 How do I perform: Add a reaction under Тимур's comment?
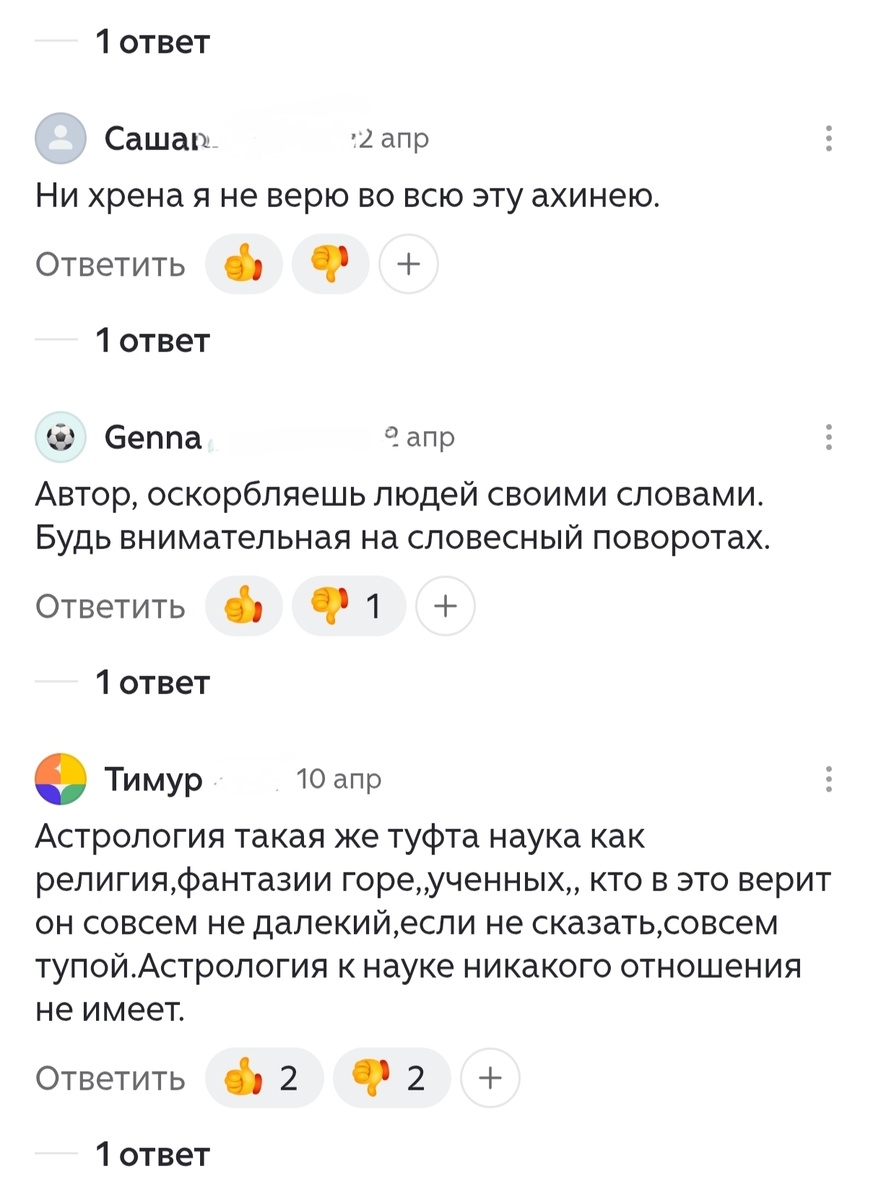tap(490, 1078)
